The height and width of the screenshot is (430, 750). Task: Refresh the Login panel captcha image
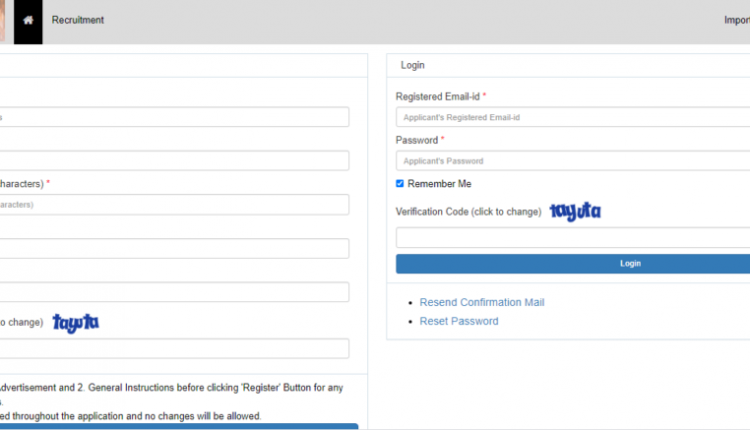[x=575, y=212]
